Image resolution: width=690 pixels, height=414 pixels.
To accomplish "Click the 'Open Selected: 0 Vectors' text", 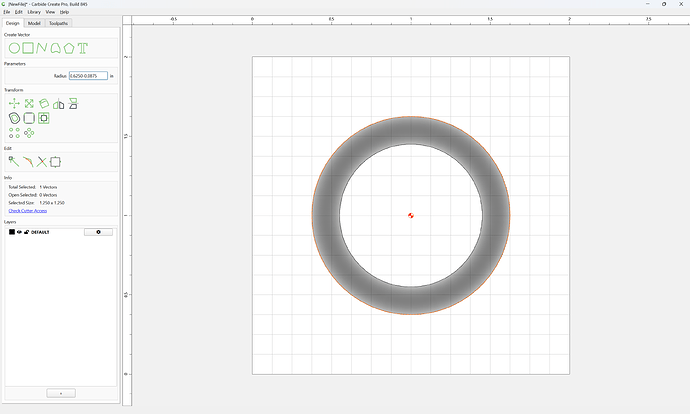I will click(33, 195).
